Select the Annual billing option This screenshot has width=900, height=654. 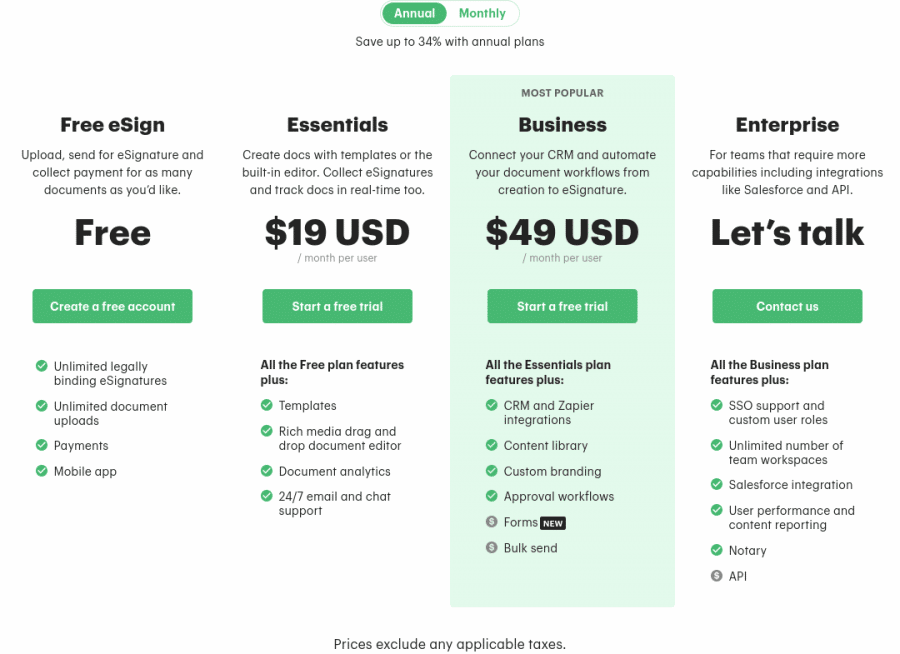414,13
